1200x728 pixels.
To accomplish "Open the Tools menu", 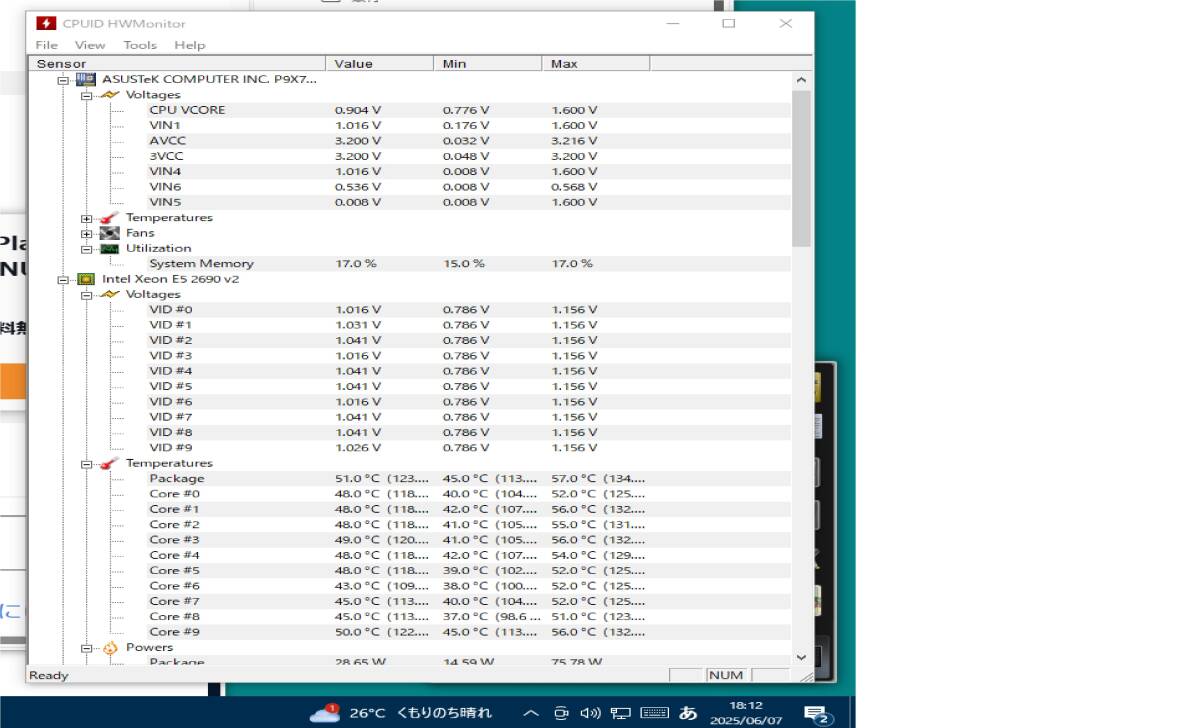I will point(140,45).
